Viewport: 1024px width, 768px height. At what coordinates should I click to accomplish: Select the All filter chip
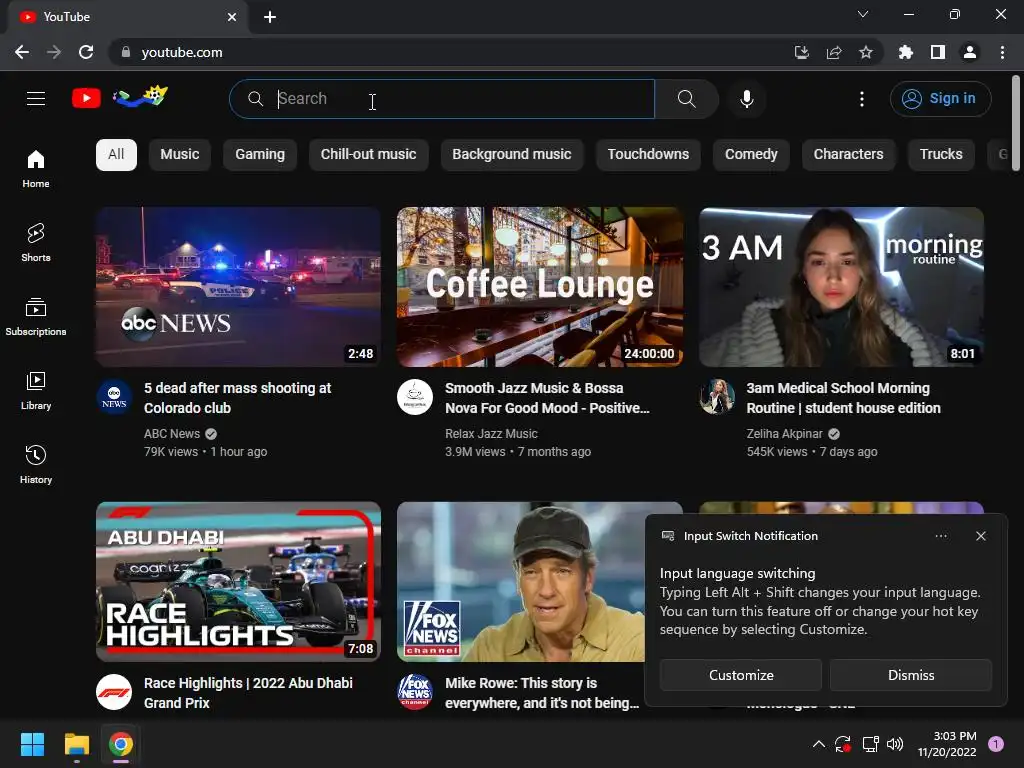116,155
